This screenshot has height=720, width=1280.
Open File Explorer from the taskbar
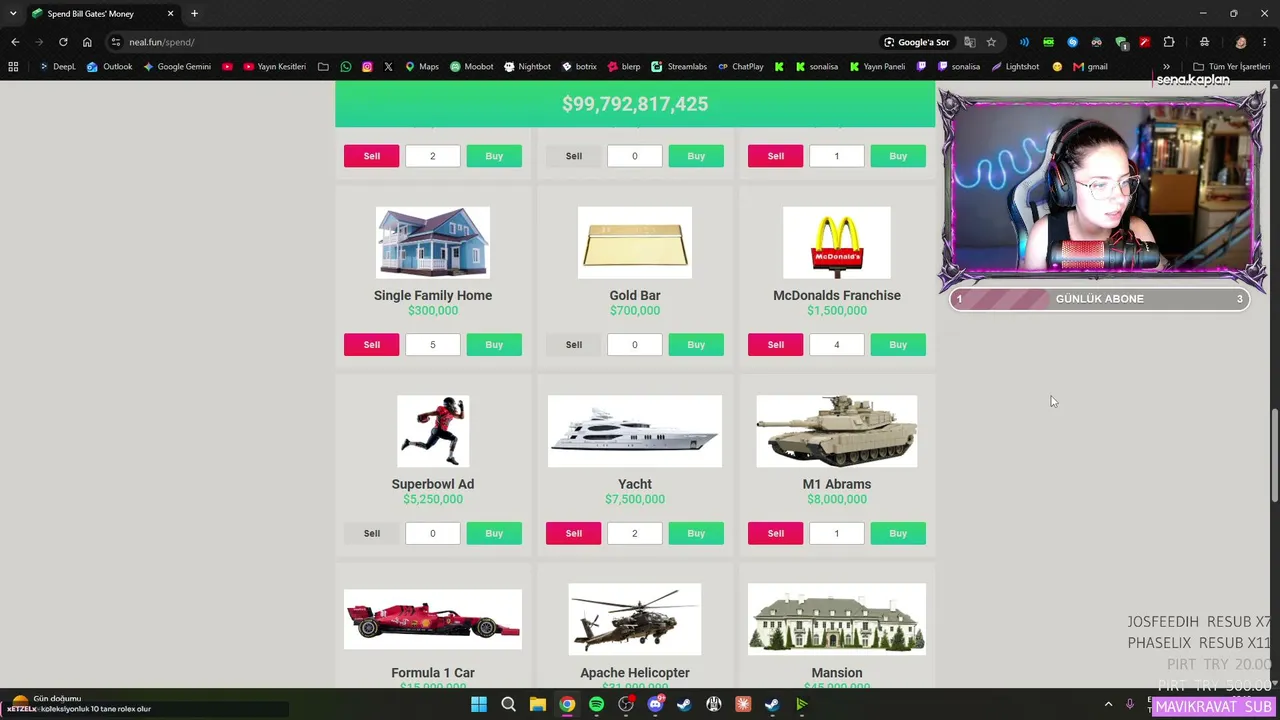click(538, 705)
